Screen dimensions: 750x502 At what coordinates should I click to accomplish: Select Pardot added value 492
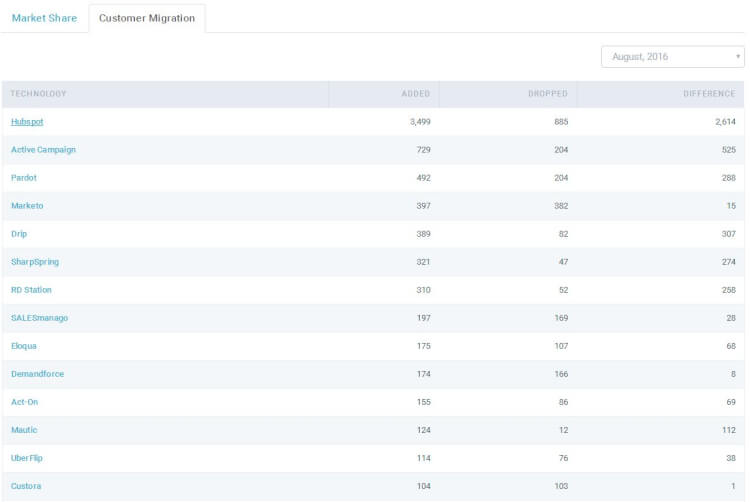click(x=423, y=178)
